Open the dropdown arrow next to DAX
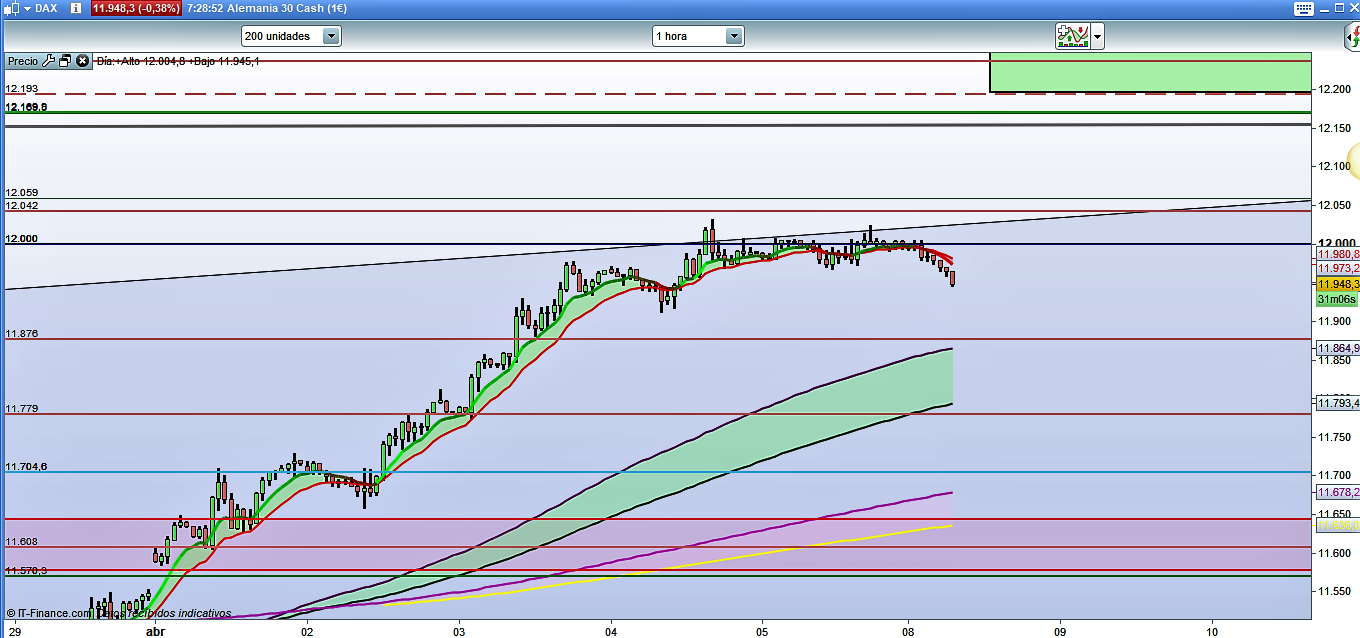The width and height of the screenshot is (1360, 638). click(25, 8)
